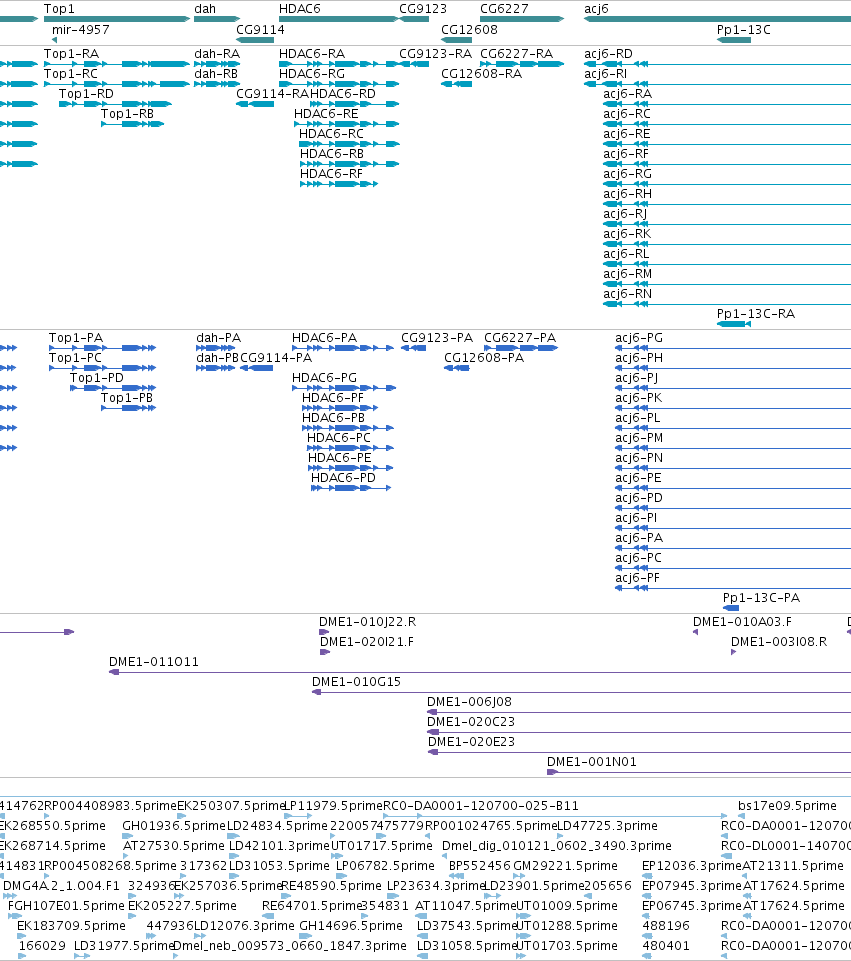
Task: Click the DME1-001N01 clone
Action: (699, 772)
